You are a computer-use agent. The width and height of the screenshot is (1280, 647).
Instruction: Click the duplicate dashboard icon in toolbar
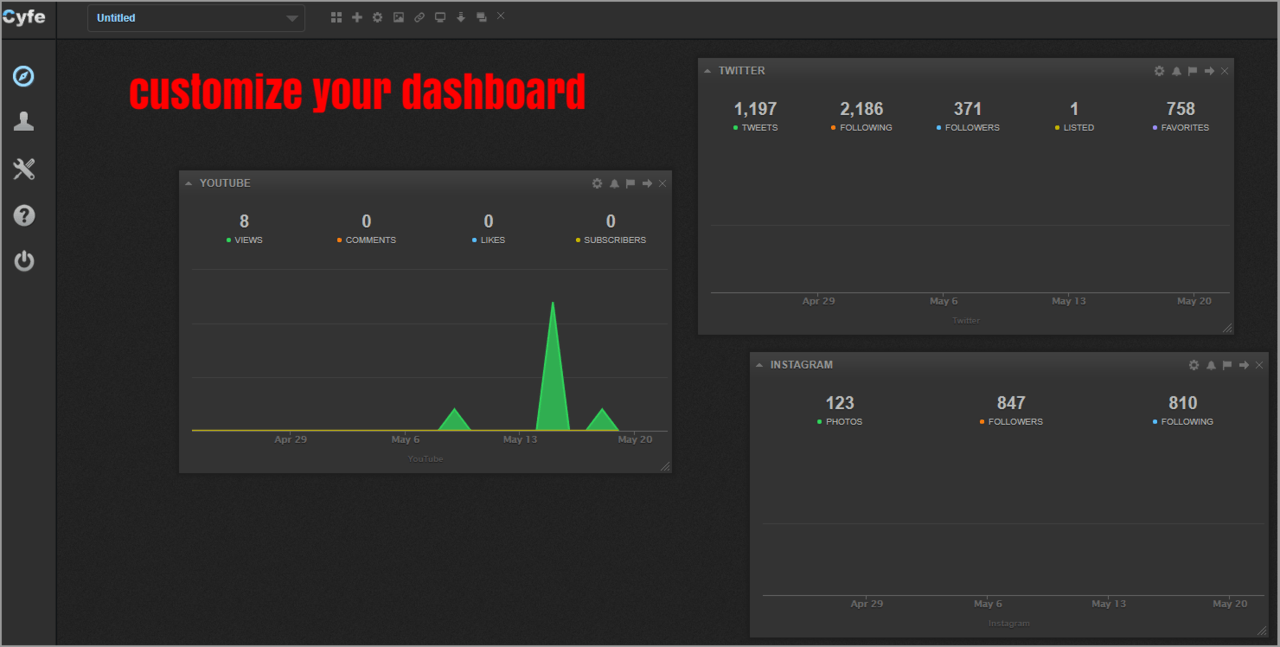click(x=481, y=17)
